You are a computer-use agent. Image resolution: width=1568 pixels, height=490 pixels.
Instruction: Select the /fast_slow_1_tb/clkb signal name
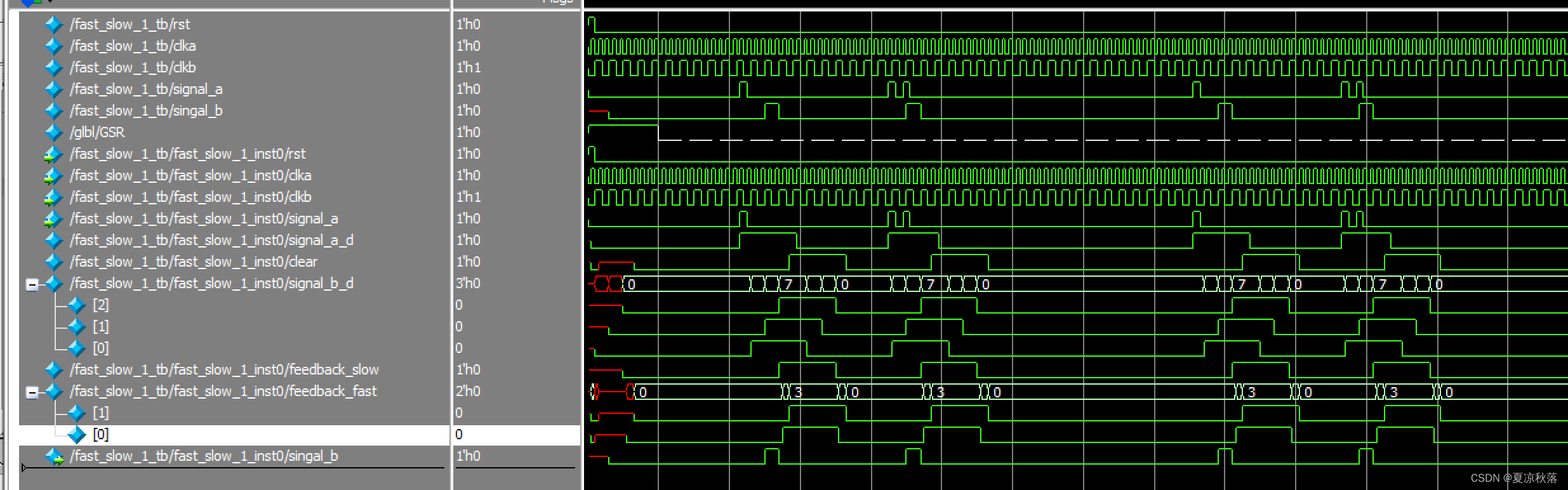133,67
